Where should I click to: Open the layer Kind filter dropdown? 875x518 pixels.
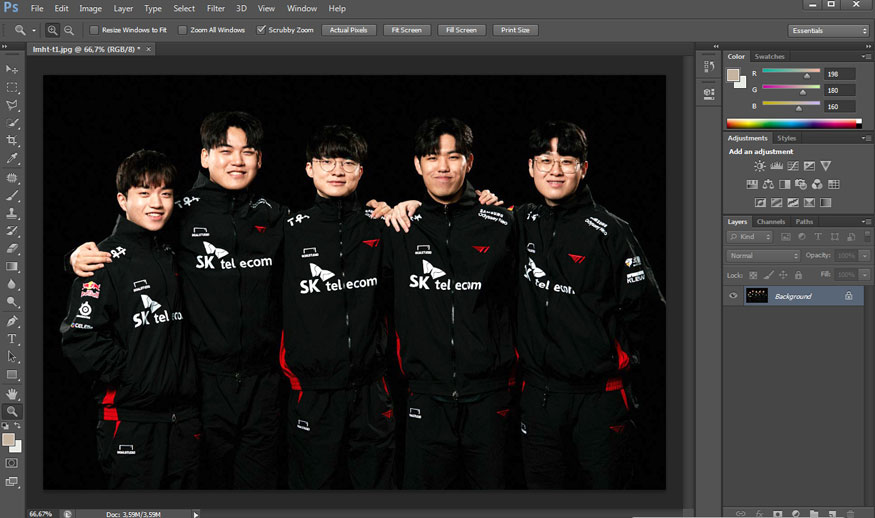pyautogui.click(x=750, y=237)
